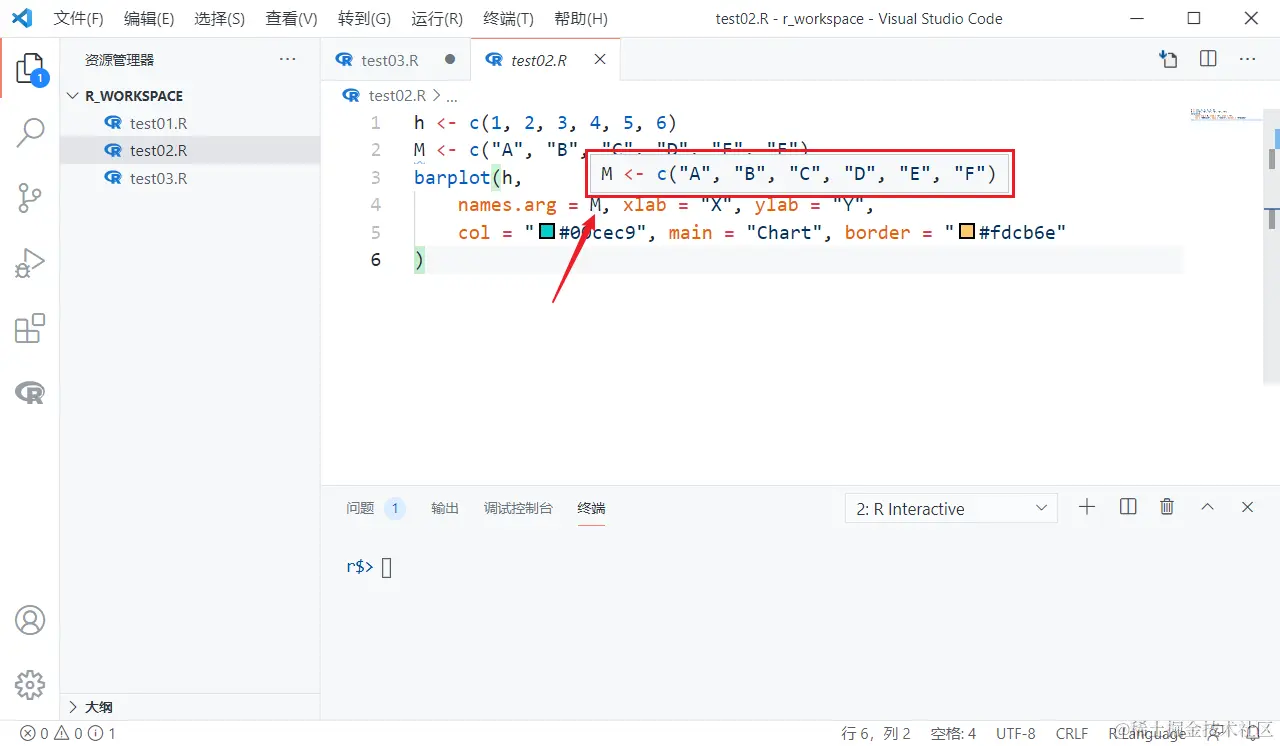Screen dimensions: 1280x746
Task: Switch to the 问题 panel tab
Action: 375,508
